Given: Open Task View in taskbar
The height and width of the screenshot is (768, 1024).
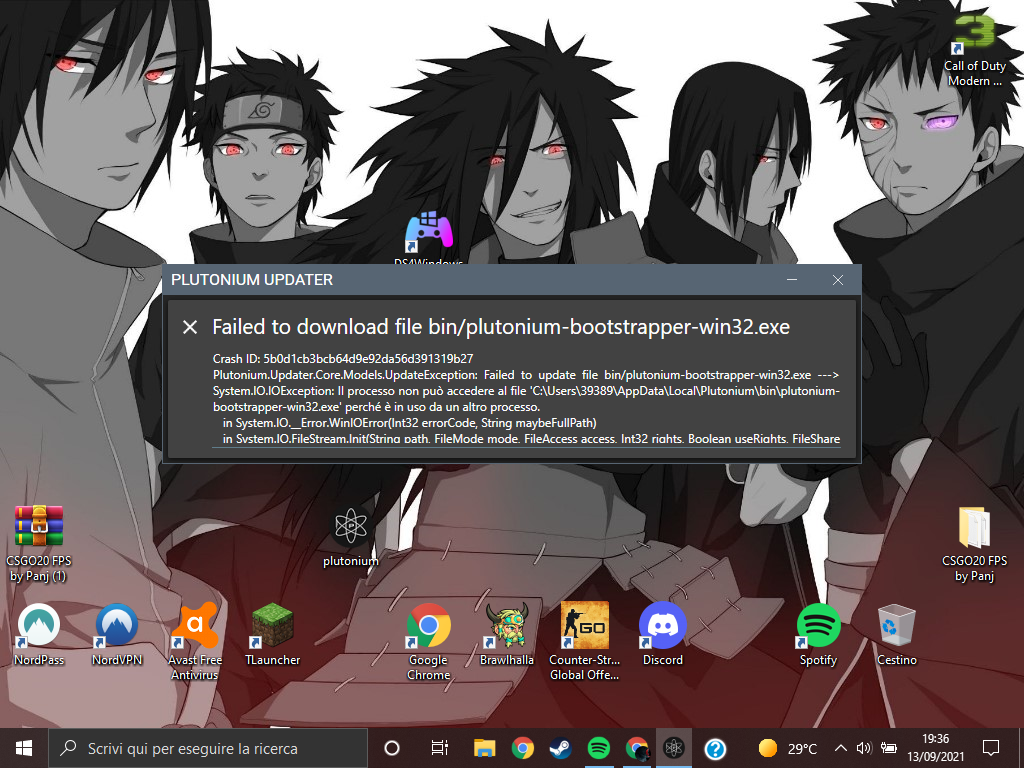Looking at the screenshot, I should coord(440,748).
